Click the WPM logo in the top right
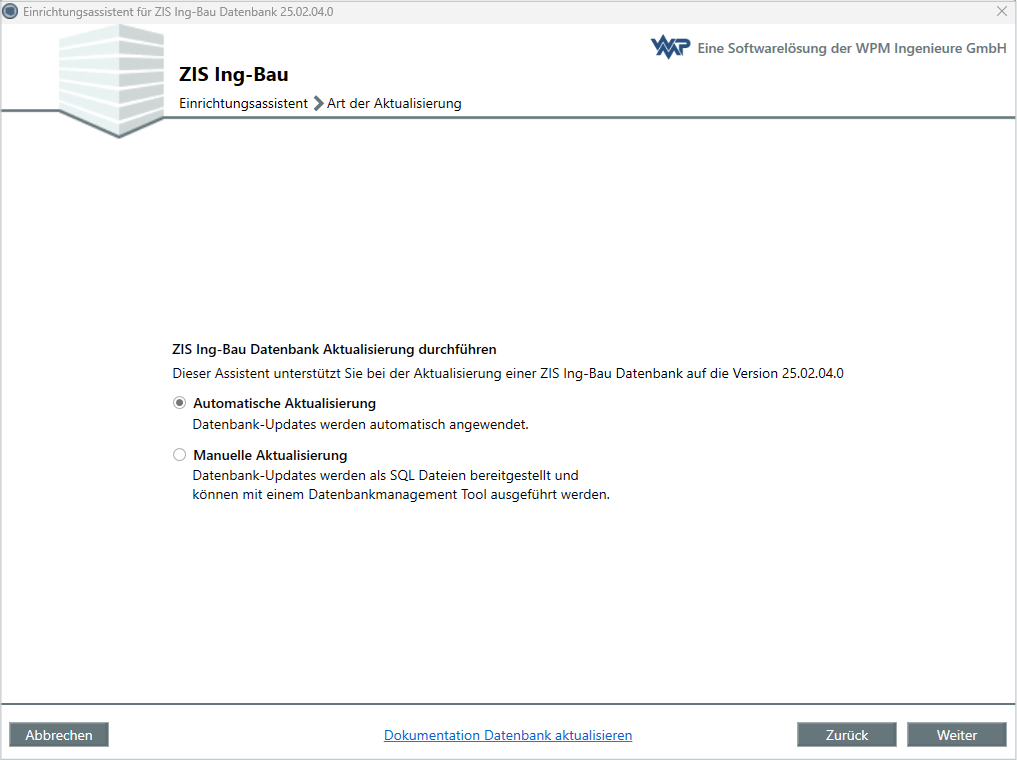Screen dimensions: 1017x760 click(x=670, y=46)
